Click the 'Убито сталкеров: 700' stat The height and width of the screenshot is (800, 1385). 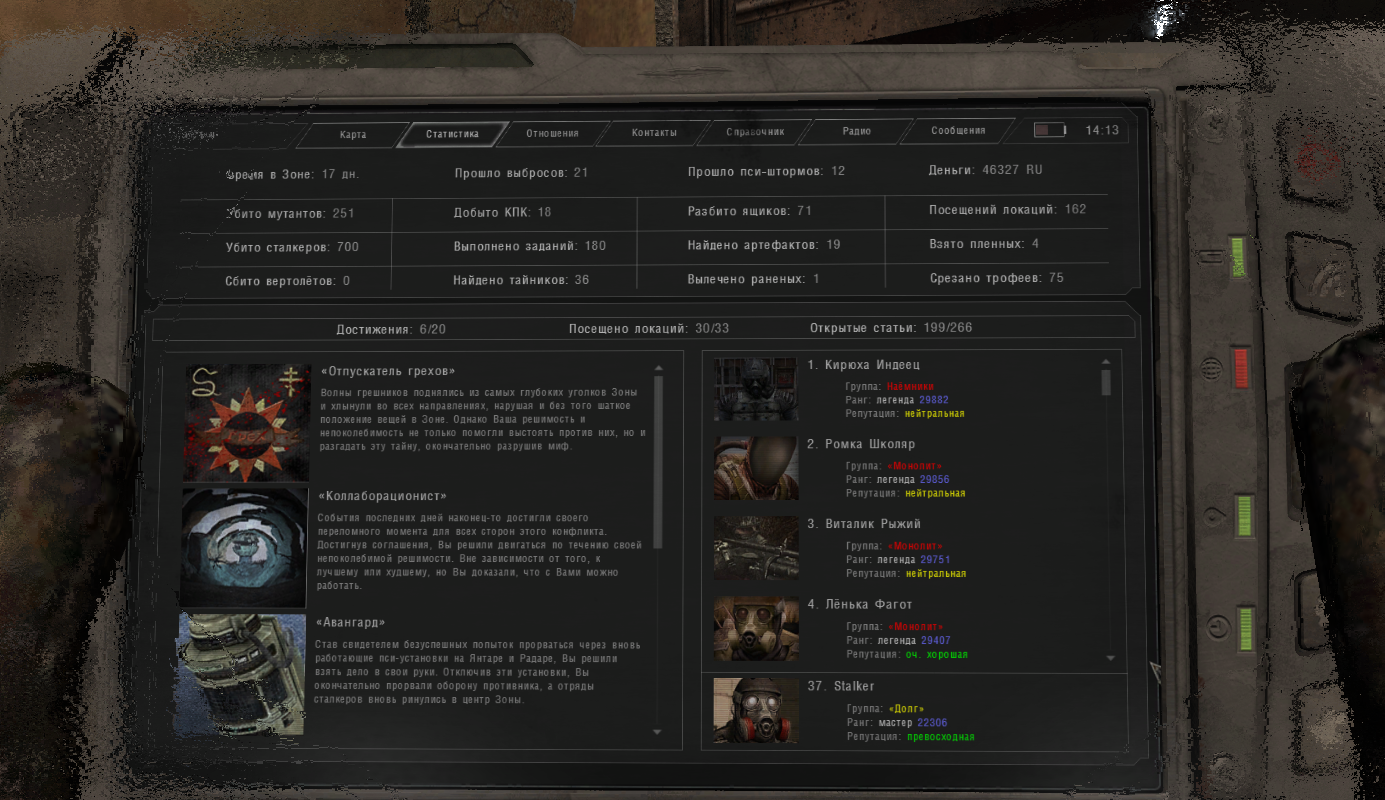292,247
